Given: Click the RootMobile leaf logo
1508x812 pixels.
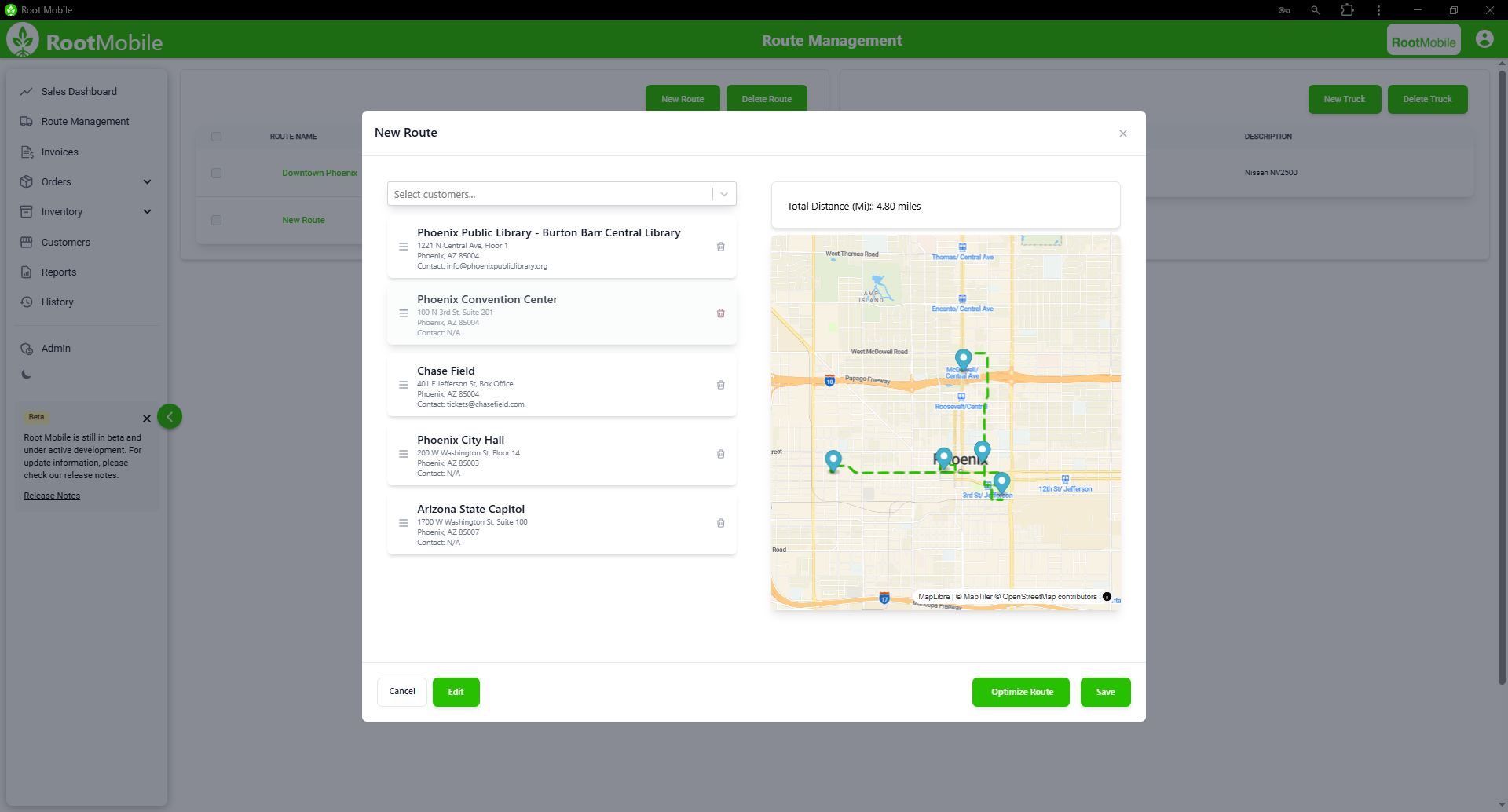Looking at the screenshot, I should [x=23, y=39].
